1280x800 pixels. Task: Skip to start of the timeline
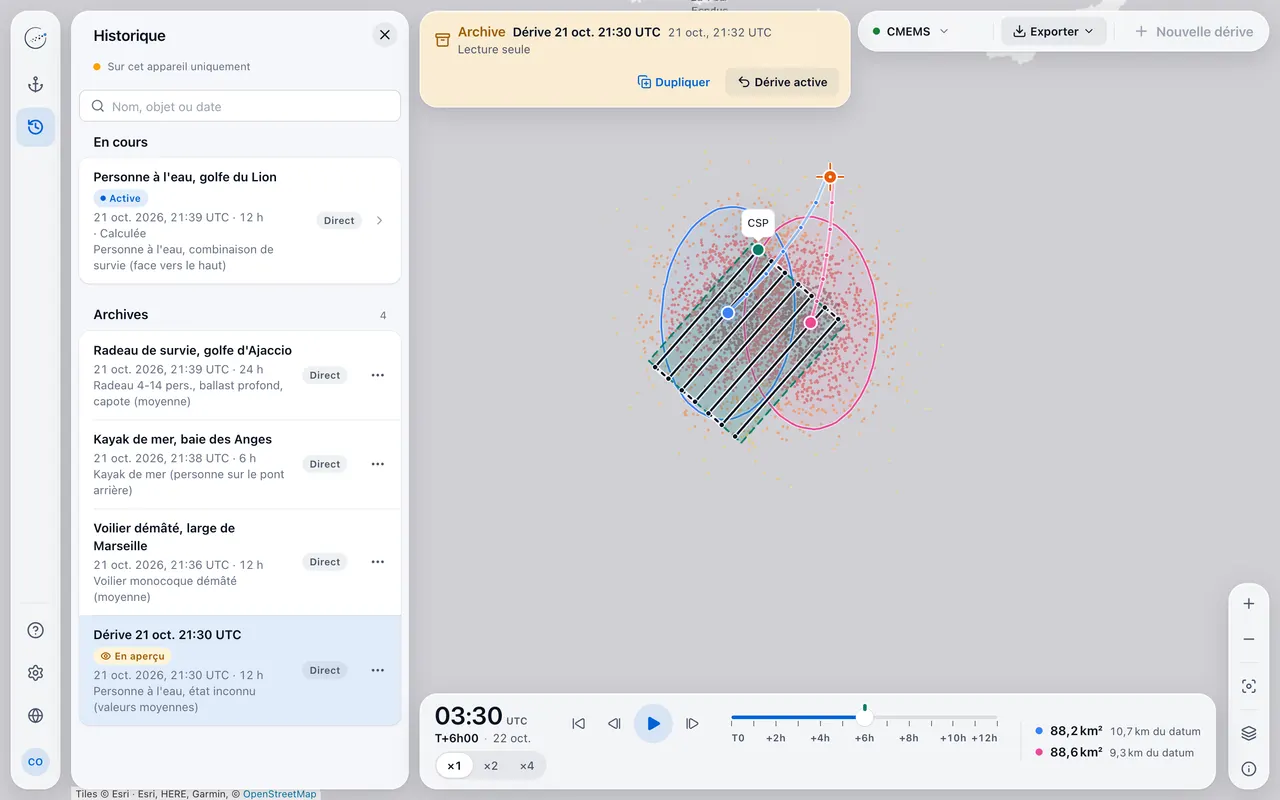tap(578, 723)
